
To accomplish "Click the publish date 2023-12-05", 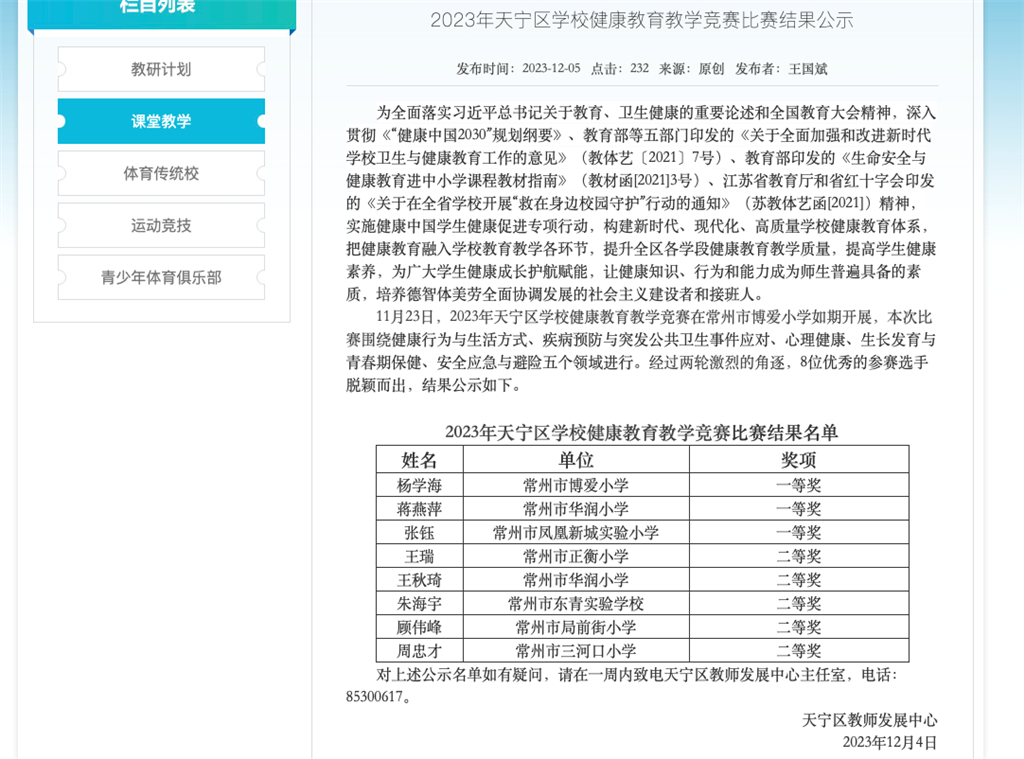I will pos(545,69).
